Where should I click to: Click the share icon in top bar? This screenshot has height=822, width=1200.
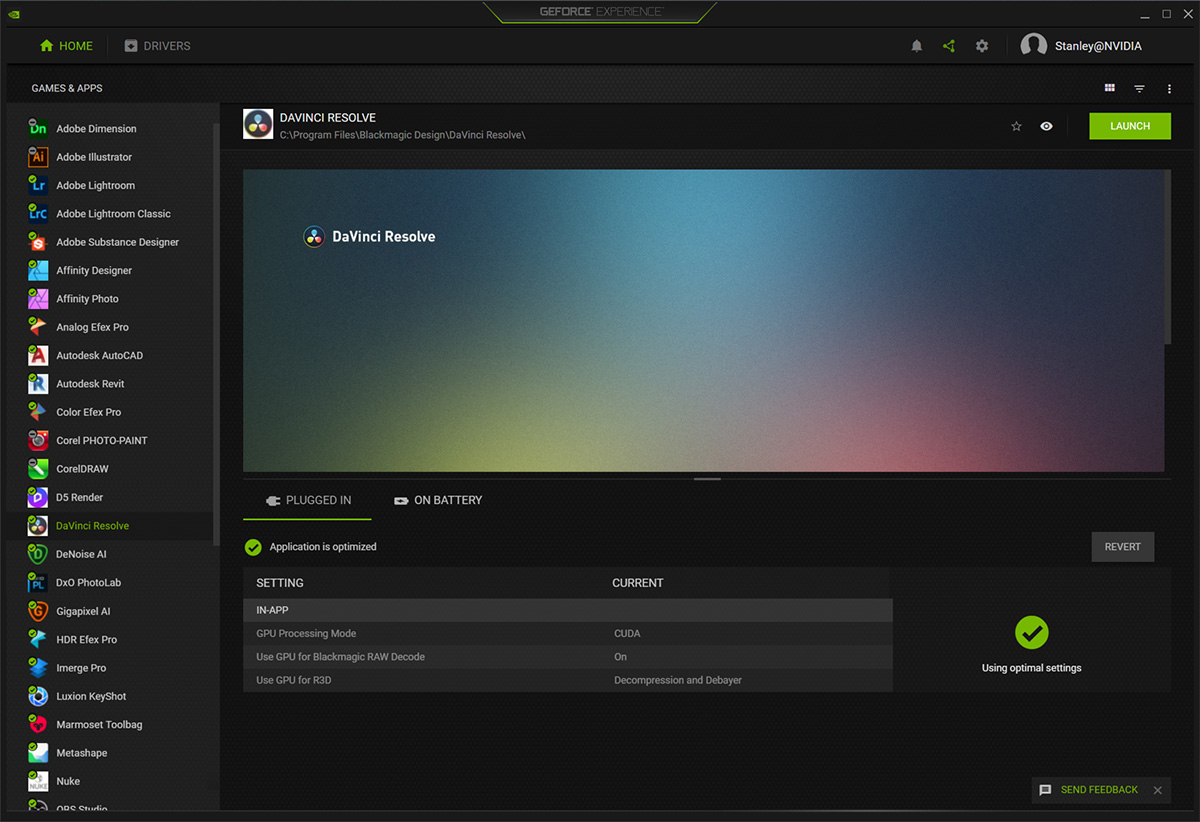click(949, 46)
